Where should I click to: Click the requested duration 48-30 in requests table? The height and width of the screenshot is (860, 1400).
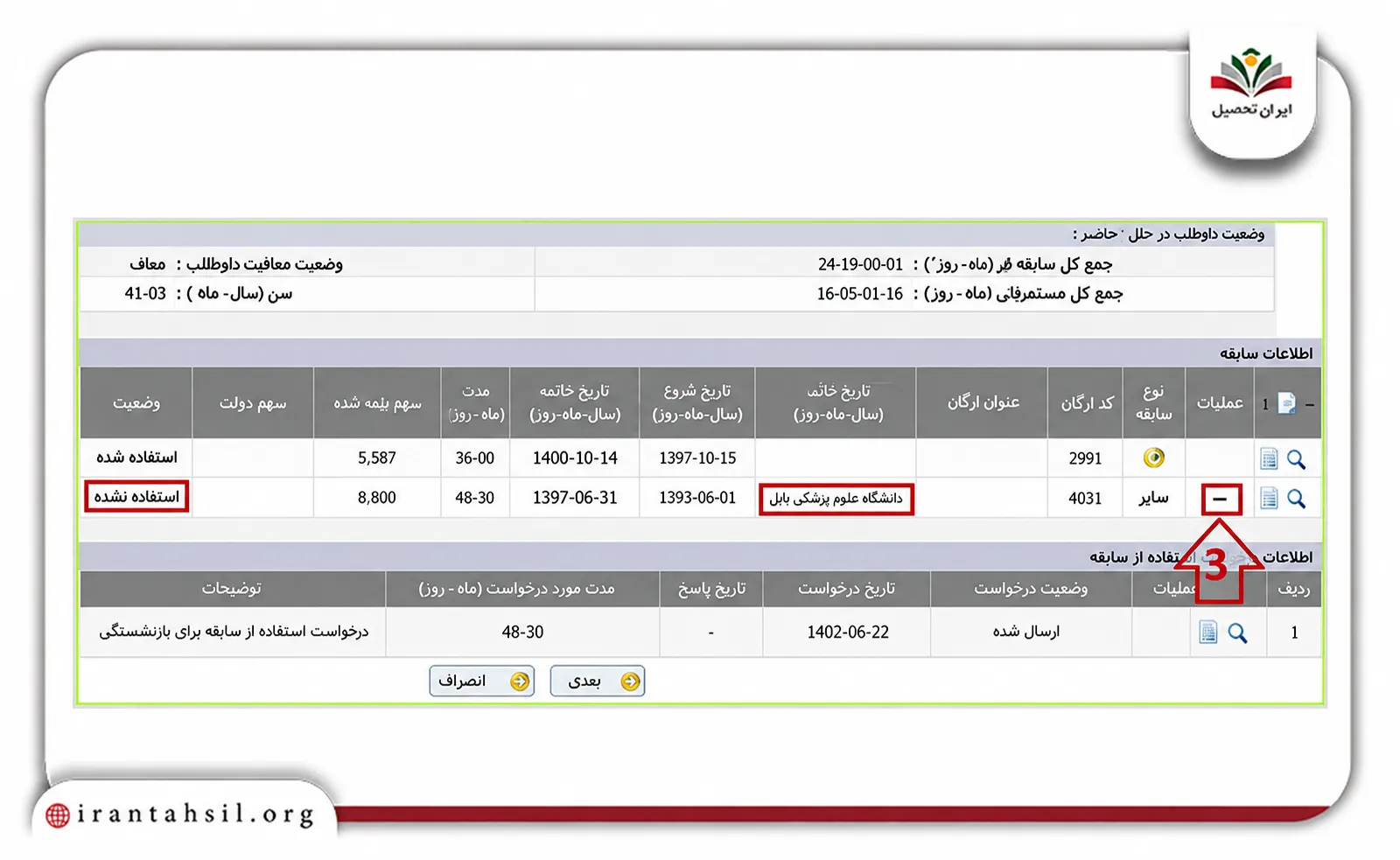pyautogui.click(x=522, y=632)
